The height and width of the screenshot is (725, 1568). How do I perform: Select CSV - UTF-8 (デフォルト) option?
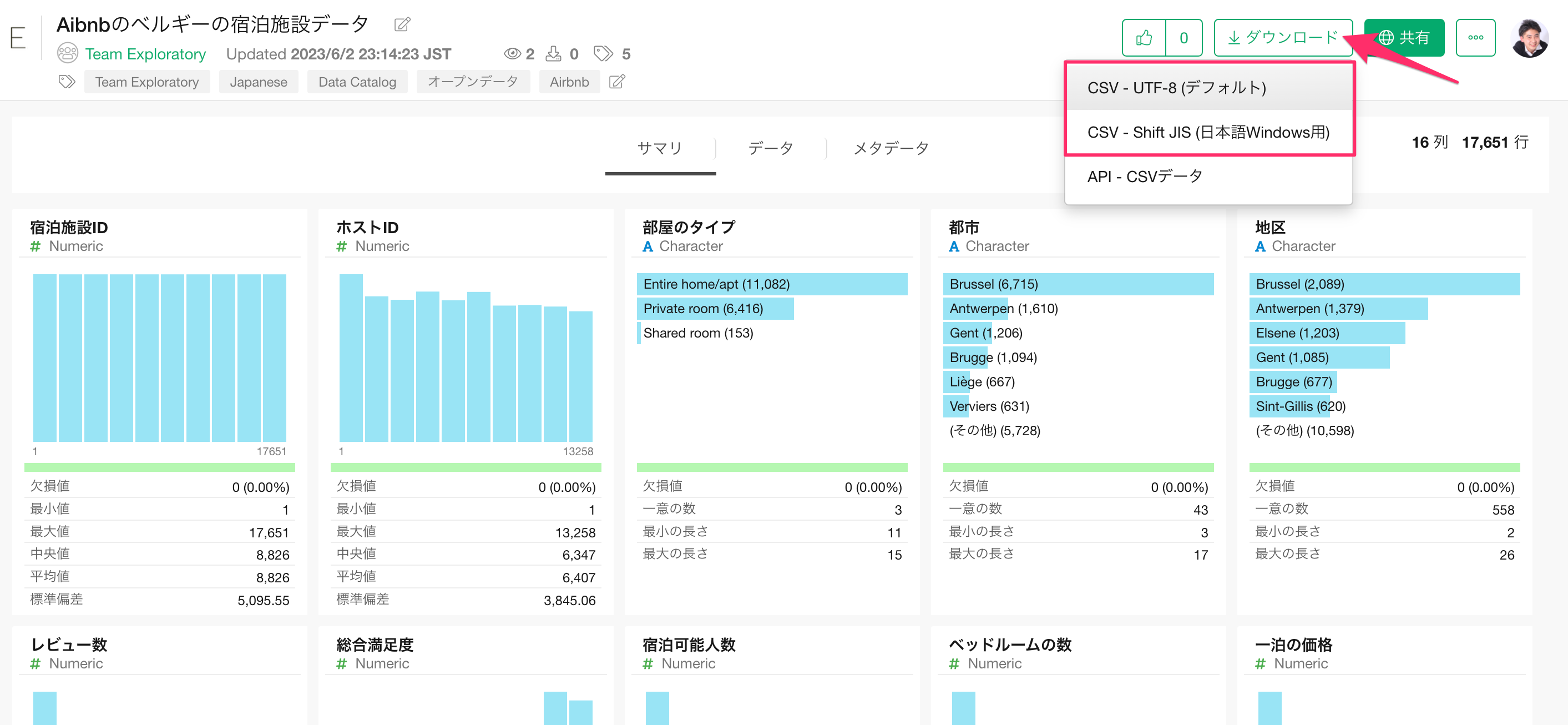coord(1208,88)
